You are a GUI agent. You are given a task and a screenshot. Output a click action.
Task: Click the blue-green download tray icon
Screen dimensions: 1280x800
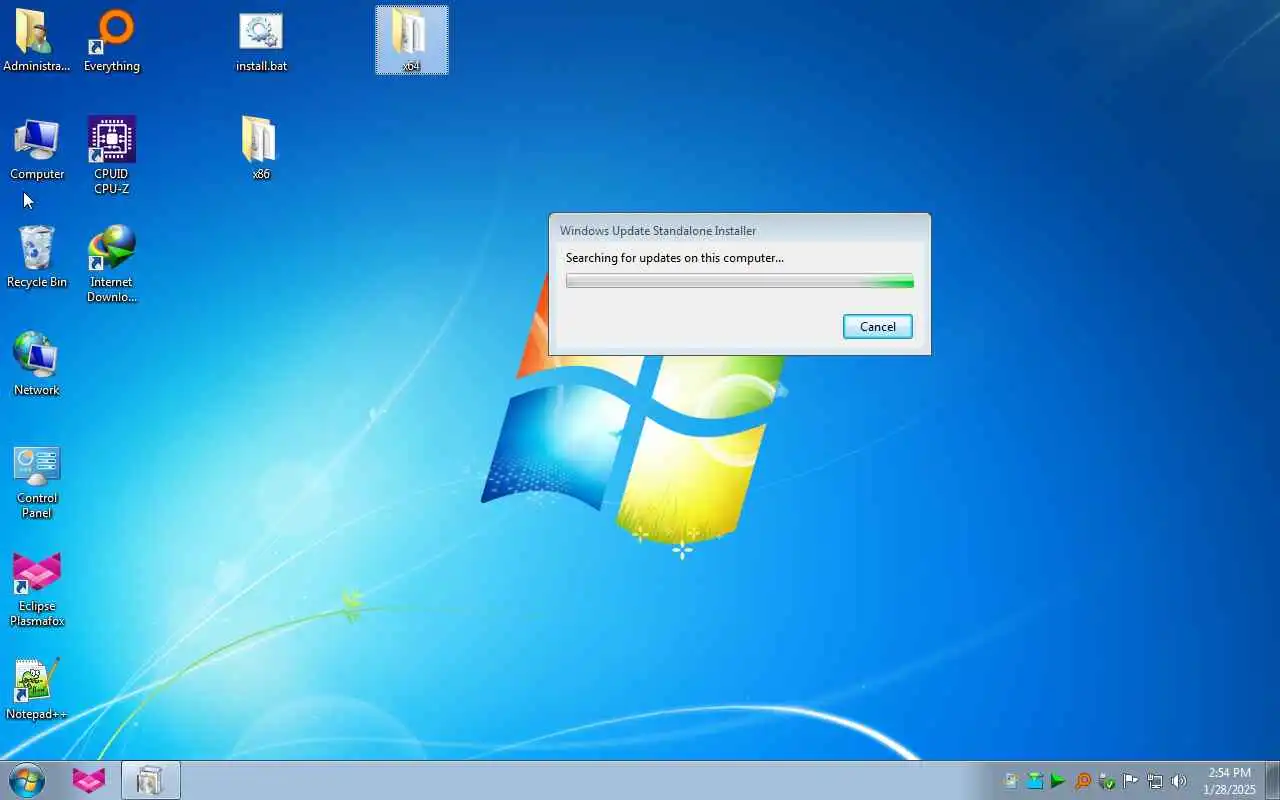[x=1035, y=781]
